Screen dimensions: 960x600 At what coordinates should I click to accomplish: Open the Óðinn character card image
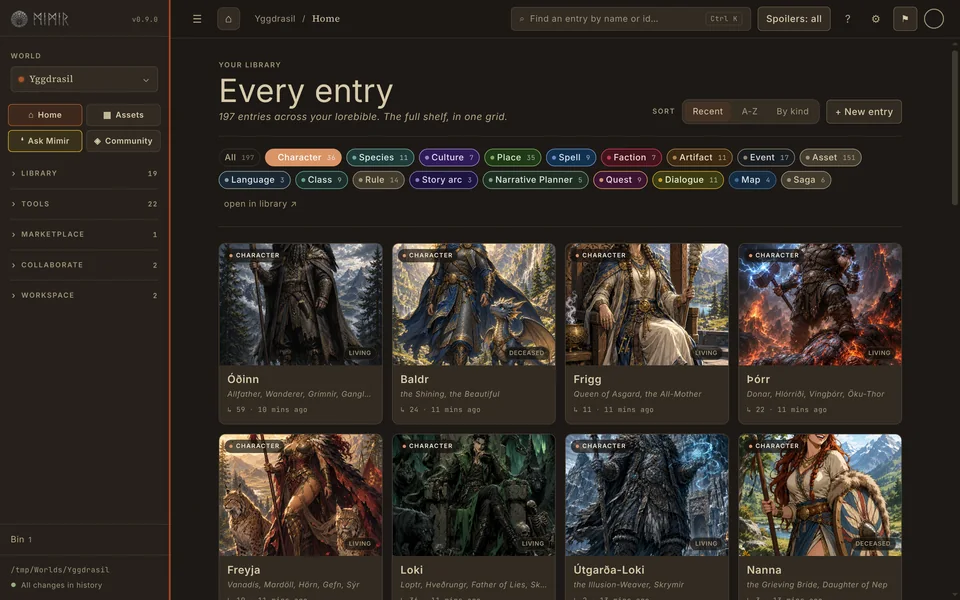[x=301, y=304]
